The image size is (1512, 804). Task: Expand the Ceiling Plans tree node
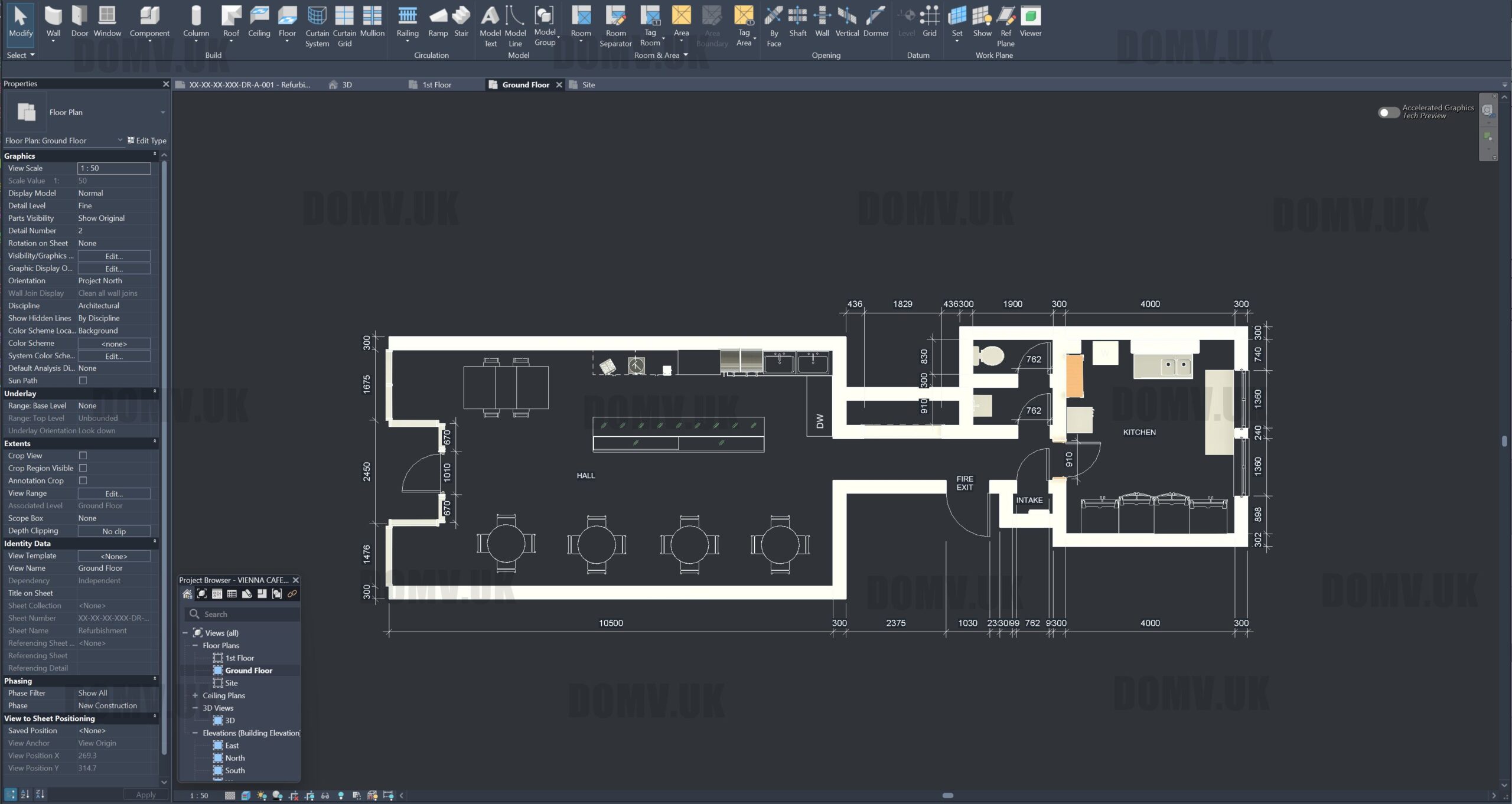click(x=195, y=695)
